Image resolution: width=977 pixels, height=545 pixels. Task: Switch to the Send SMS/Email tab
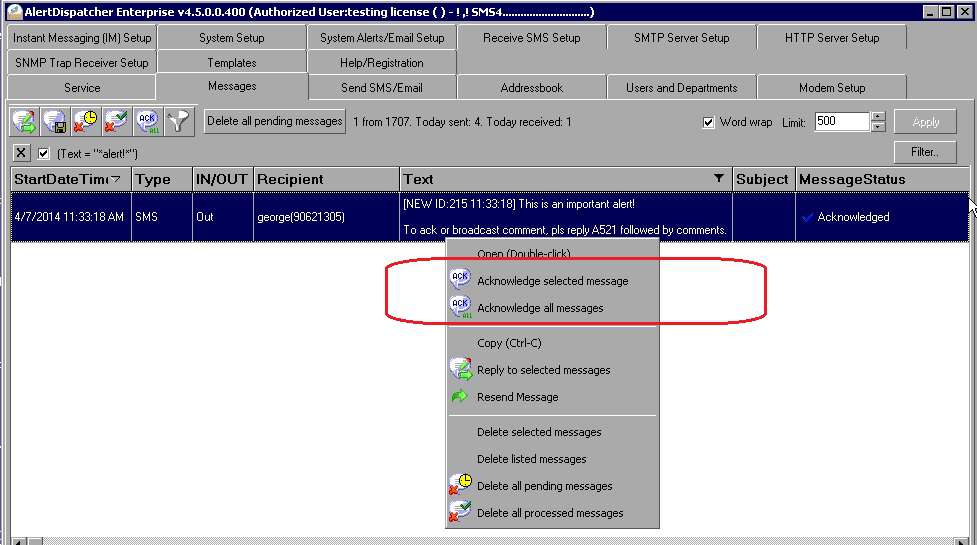pyautogui.click(x=382, y=88)
